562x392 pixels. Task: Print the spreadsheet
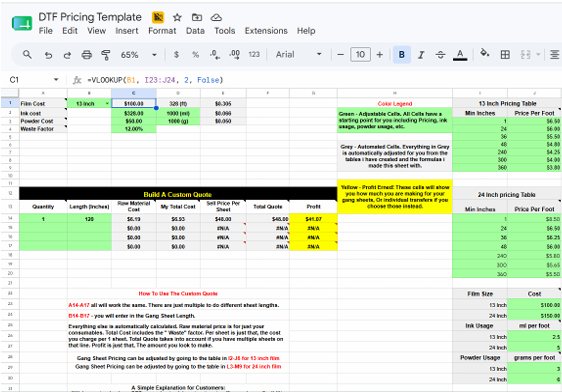[x=86, y=55]
